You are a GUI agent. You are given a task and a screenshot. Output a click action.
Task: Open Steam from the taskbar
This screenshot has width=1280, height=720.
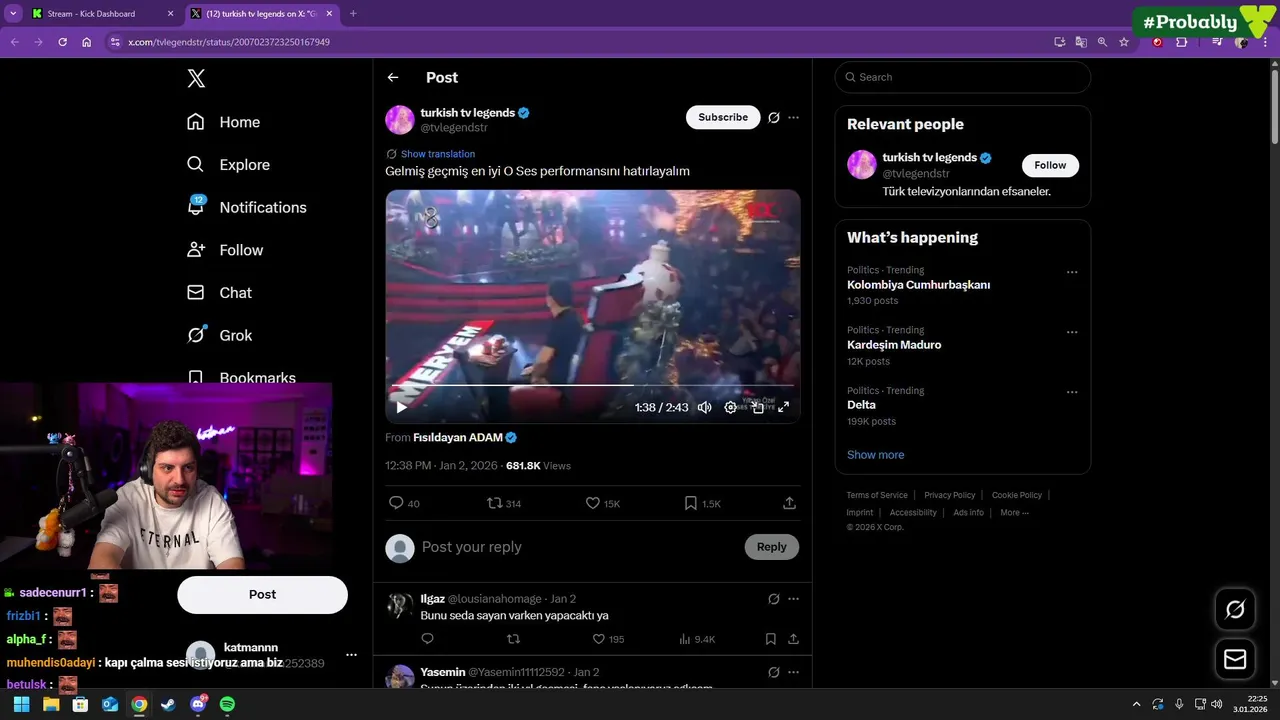(168, 704)
